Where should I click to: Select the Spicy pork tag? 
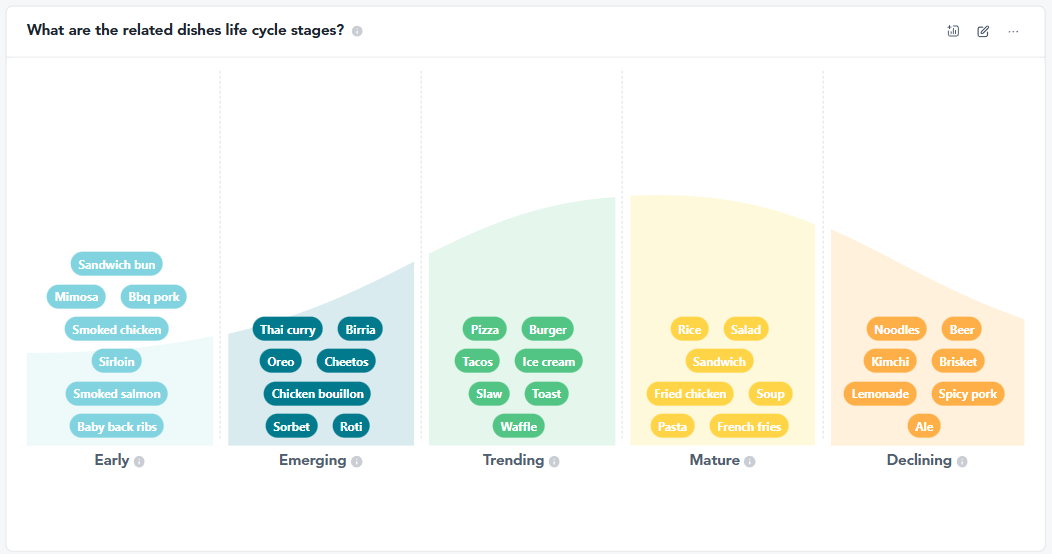coord(967,394)
